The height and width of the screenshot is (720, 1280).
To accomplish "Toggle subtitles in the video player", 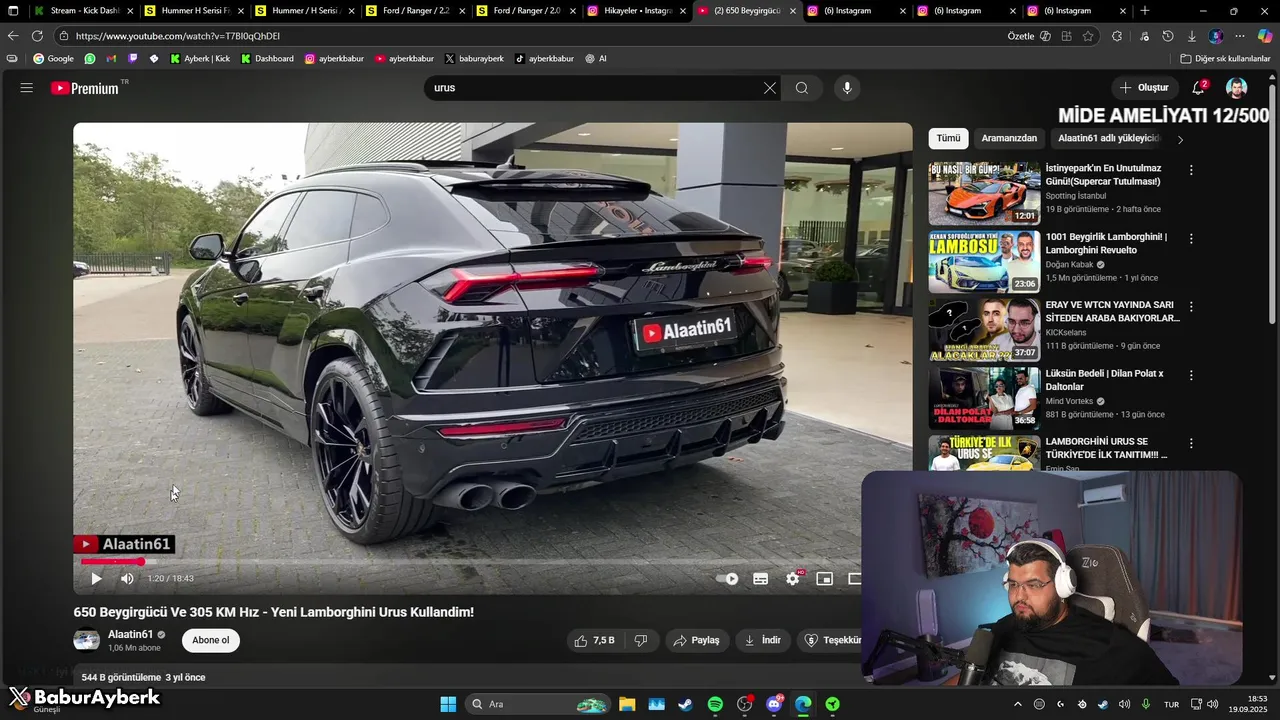I will pos(760,578).
